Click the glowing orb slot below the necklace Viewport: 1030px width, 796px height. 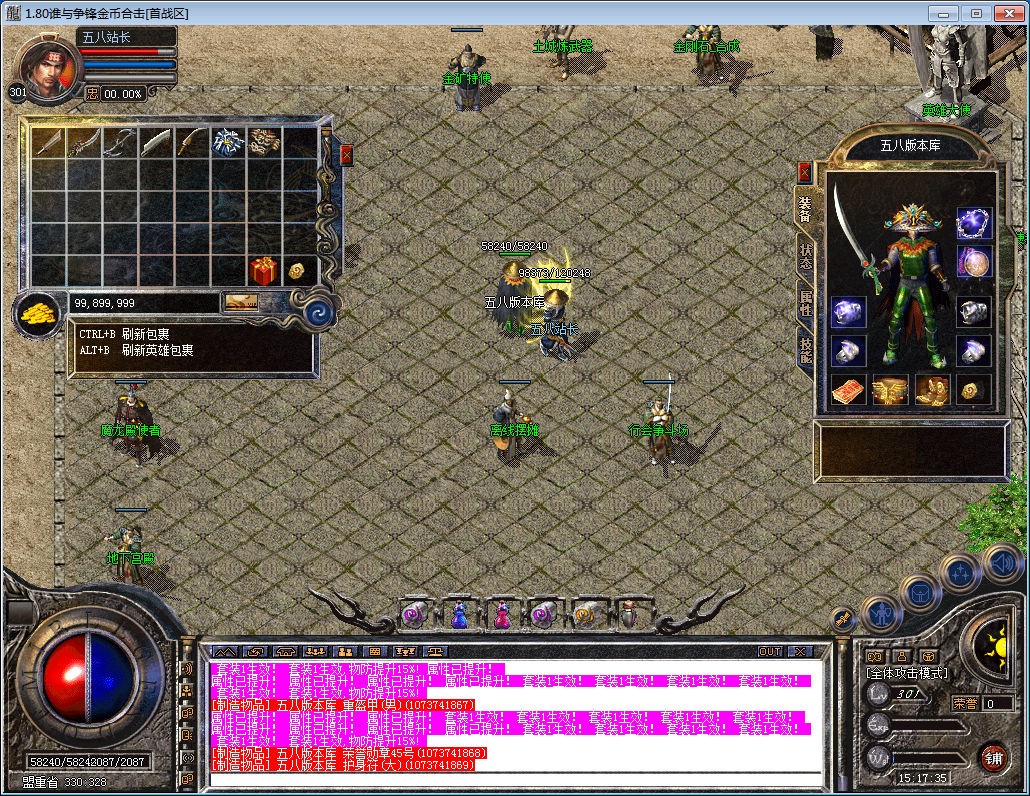click(x=973, y=263)
